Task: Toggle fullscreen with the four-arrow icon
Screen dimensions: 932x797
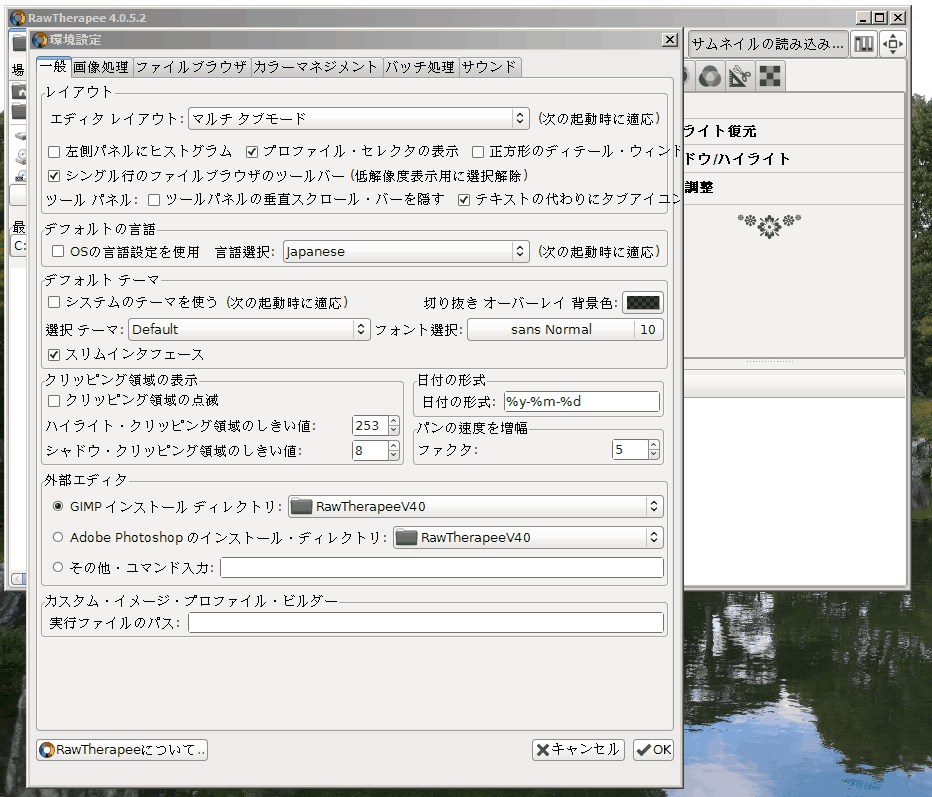Action: [893, 44]
